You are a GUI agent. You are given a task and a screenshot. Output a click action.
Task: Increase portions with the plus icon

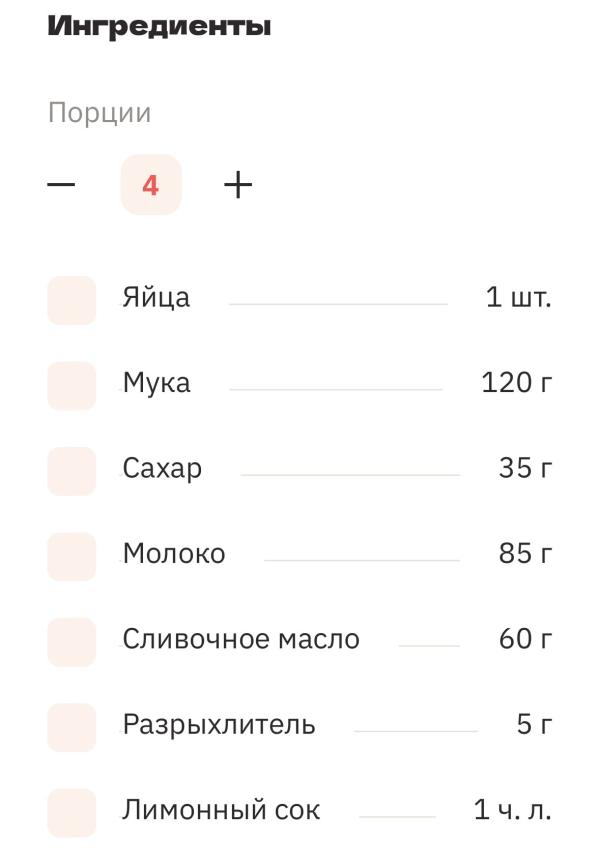[237, 185]
